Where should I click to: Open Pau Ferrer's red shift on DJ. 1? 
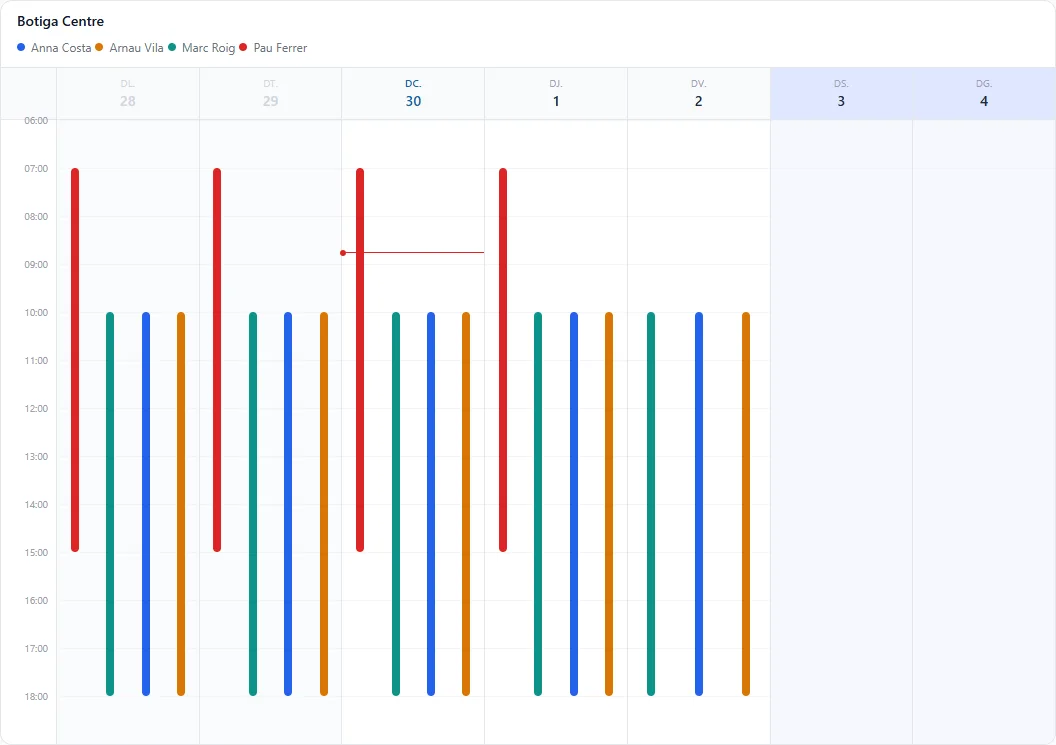tap(502, 360)
